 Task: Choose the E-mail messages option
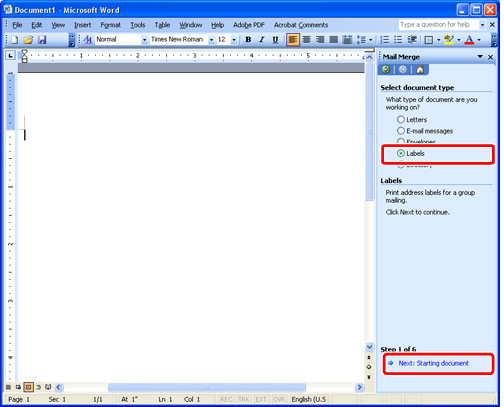(401, 131)
